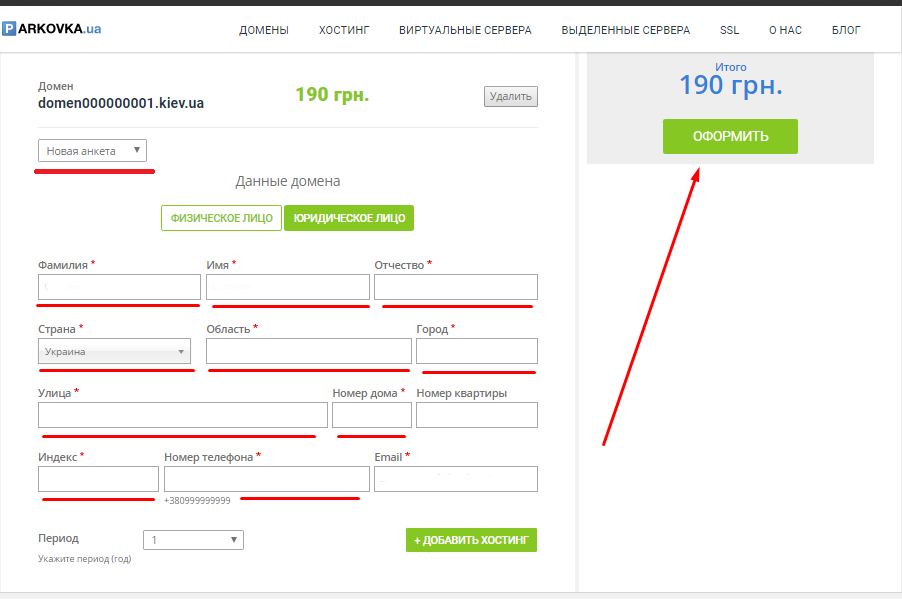Click the Номер телефона input field

point(266,479)
